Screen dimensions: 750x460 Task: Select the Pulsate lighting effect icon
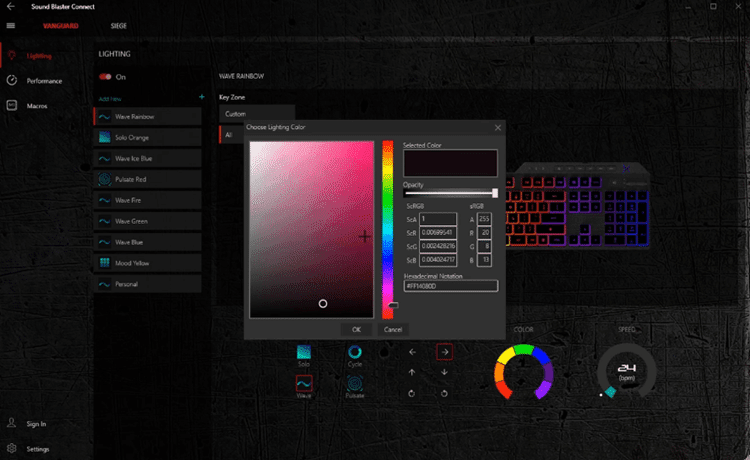pos(355,383)
